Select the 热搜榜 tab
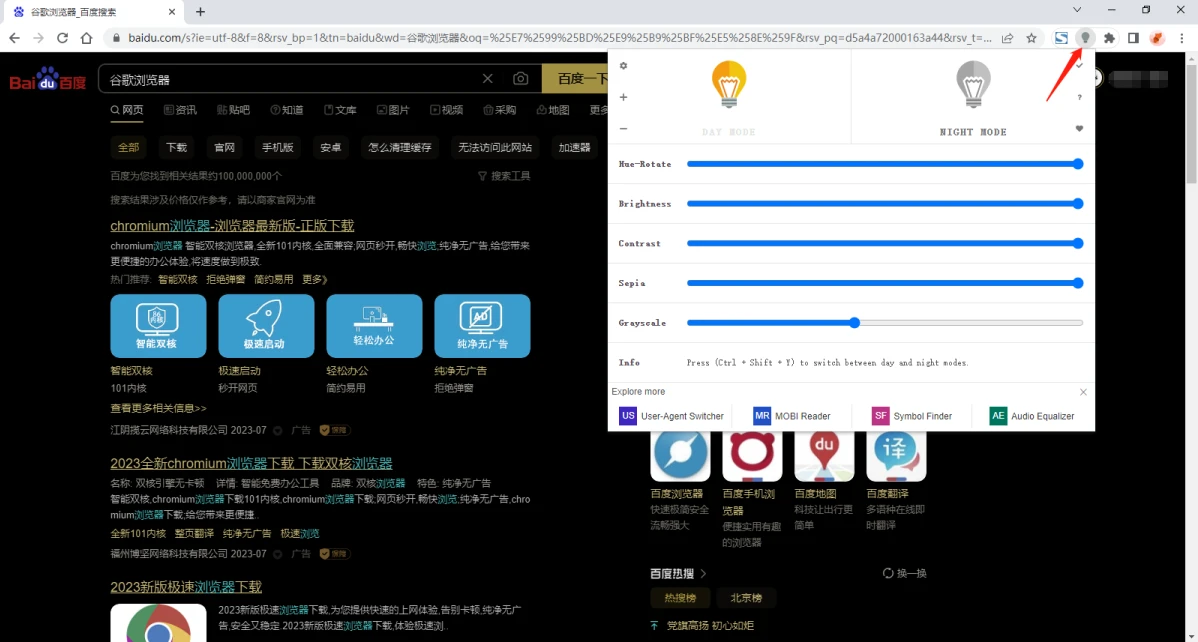 (x=680, y=598)
